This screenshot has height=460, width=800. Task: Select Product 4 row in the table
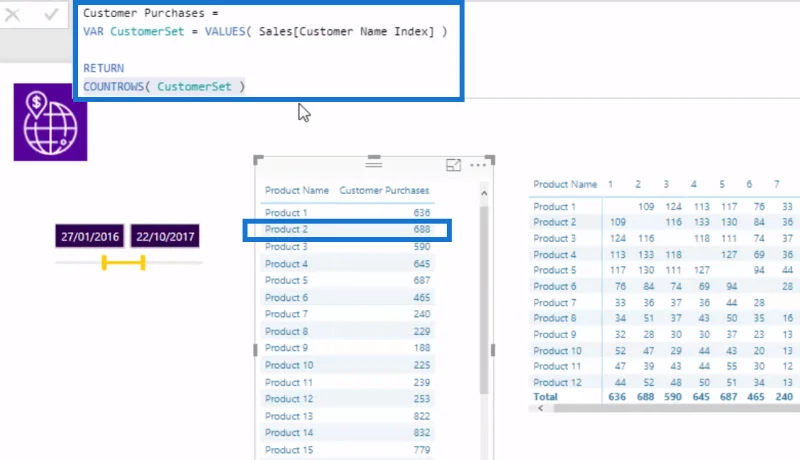[347, 264]
